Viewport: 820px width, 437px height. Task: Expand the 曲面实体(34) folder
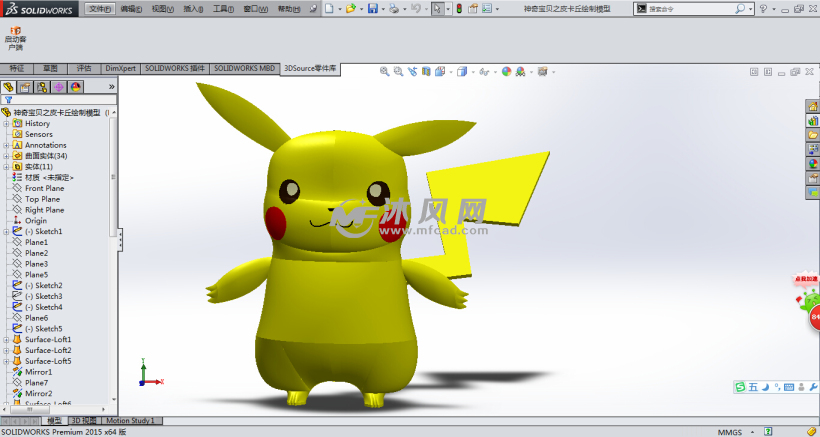tap(6, 156)
